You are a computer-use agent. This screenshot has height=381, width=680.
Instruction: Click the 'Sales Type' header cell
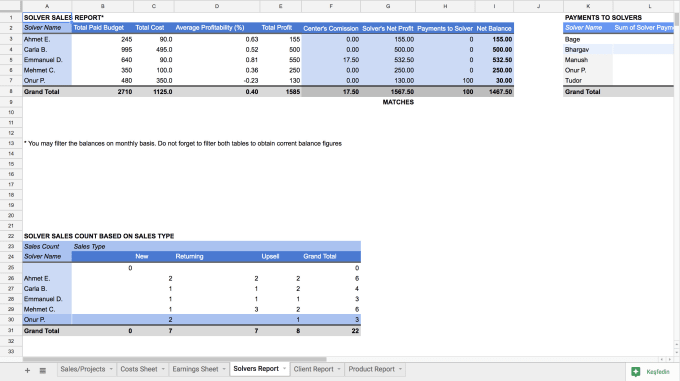click(89, 246)
